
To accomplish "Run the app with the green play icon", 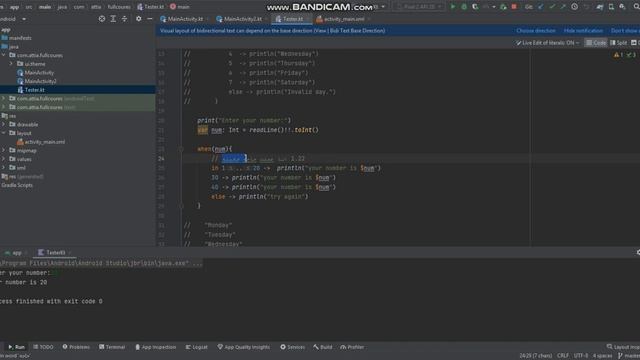I will pyautogui.click(x=453, y=7).
